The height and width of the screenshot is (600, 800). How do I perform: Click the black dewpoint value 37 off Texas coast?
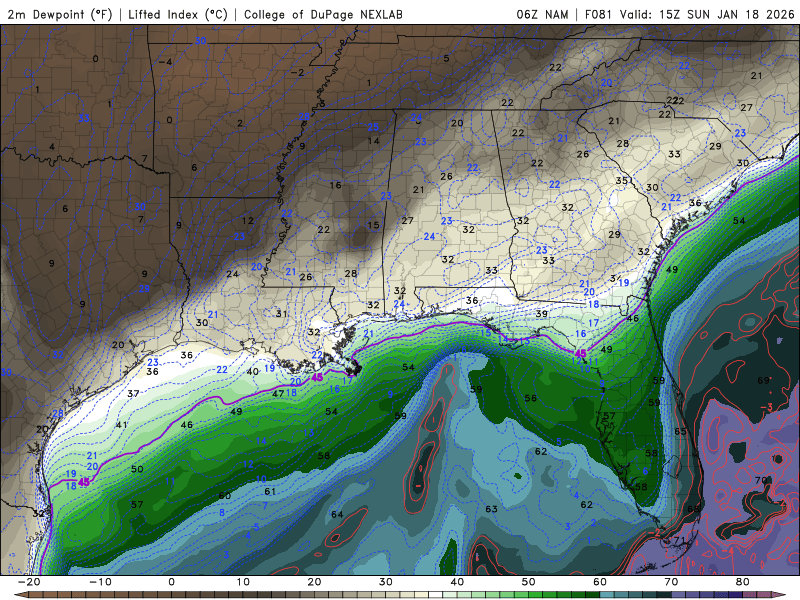point(133,393)
